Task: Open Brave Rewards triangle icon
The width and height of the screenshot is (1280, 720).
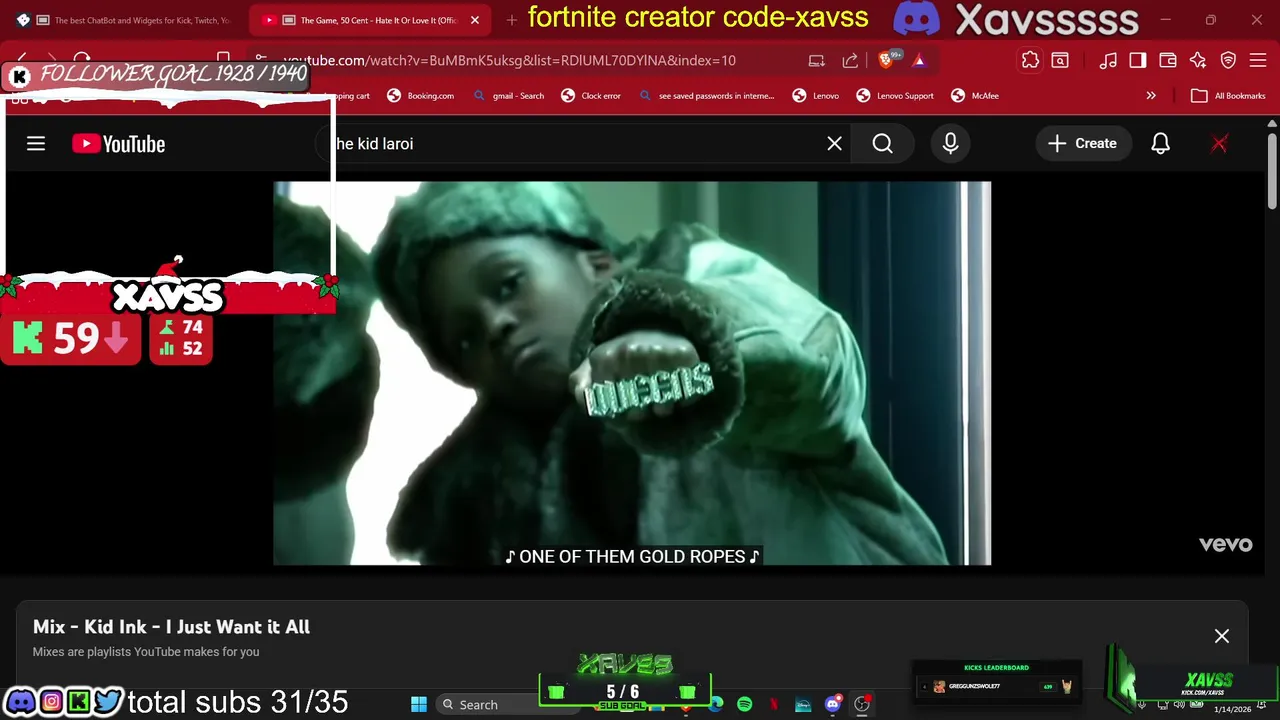Action: [x=919, y=61]
